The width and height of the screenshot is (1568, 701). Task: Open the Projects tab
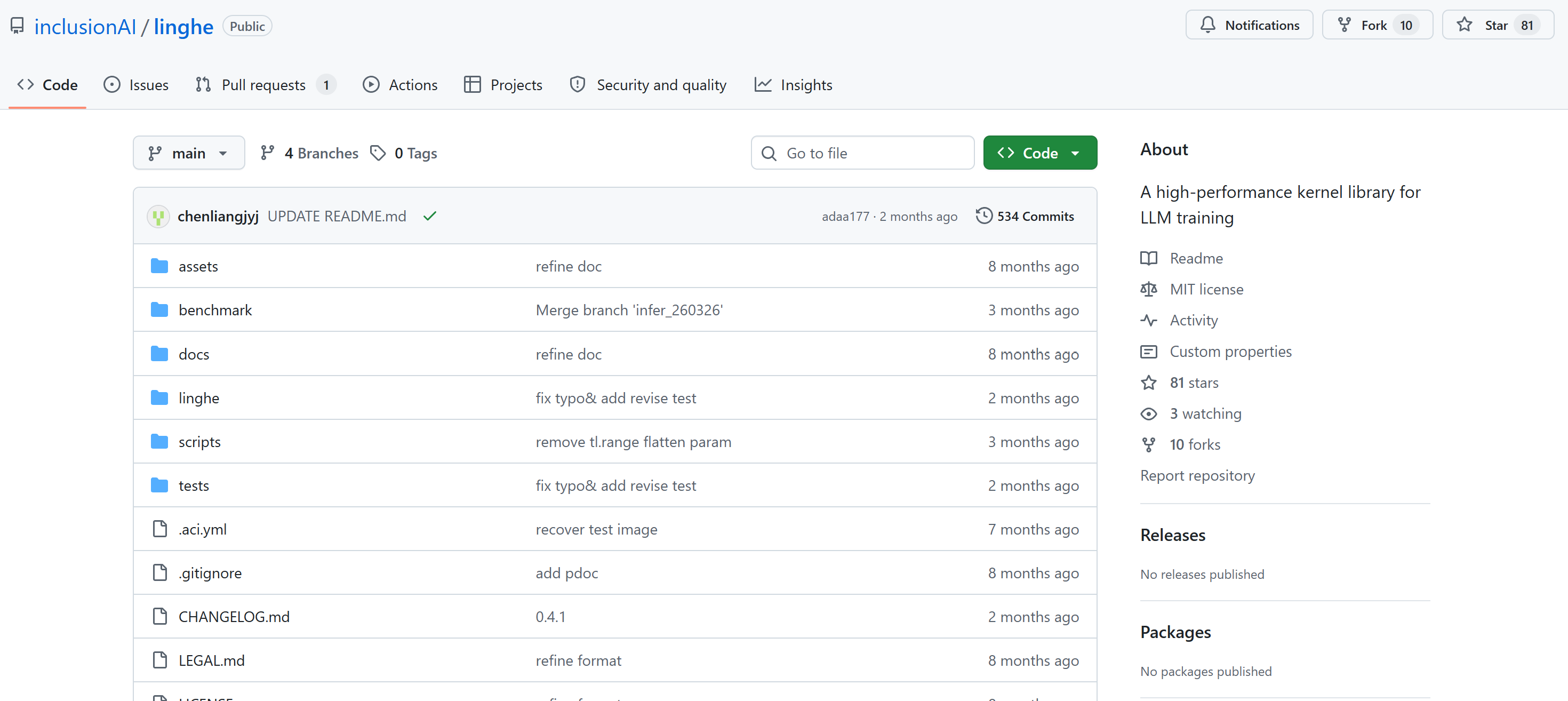point(503,85)
